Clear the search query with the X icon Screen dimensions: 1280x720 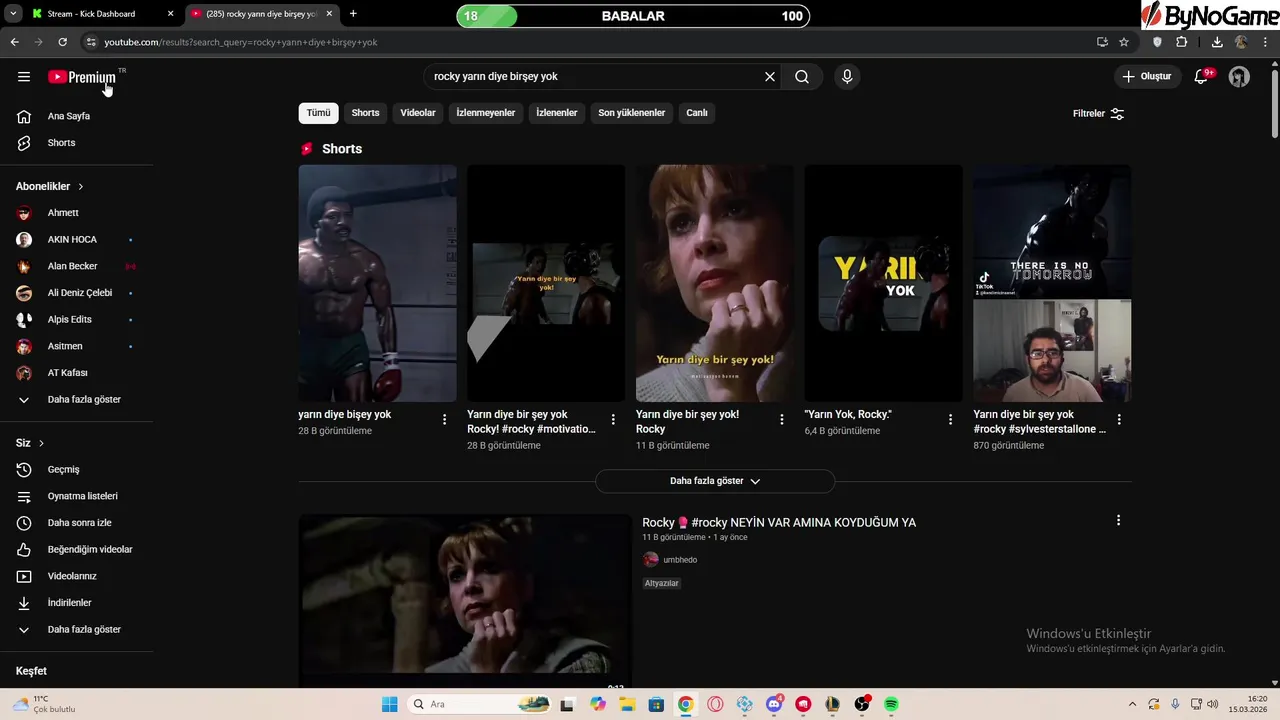pyautogui.click(x=770, y=77)
